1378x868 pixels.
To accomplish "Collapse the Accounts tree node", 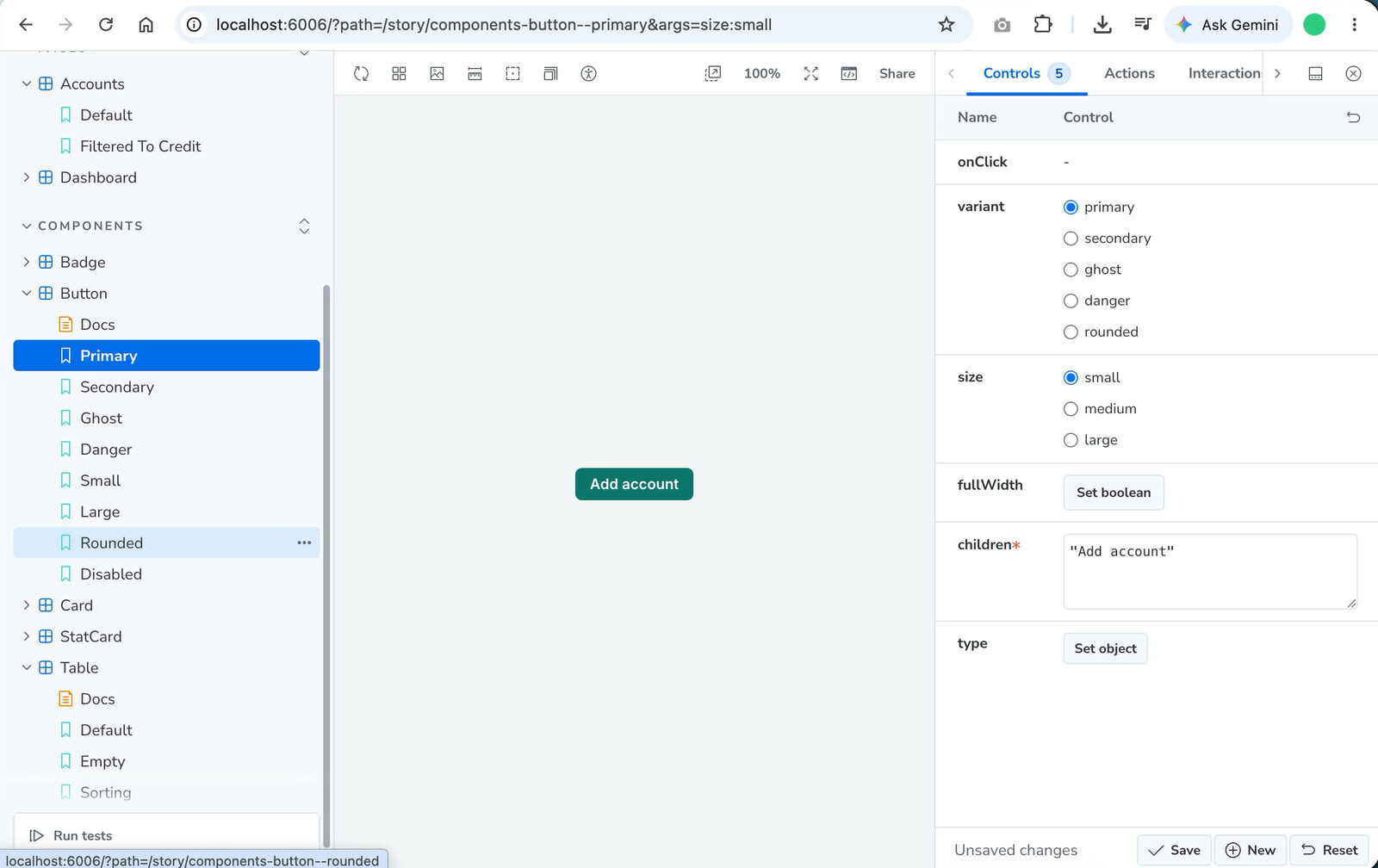I will coord(26,84).
